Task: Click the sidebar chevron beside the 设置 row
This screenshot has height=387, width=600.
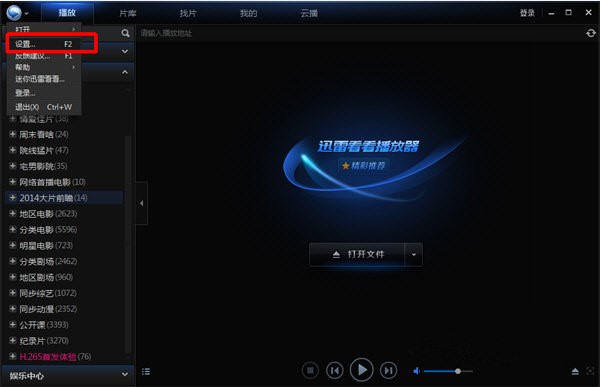Action: pyautogui.click(x=125, y=51)
